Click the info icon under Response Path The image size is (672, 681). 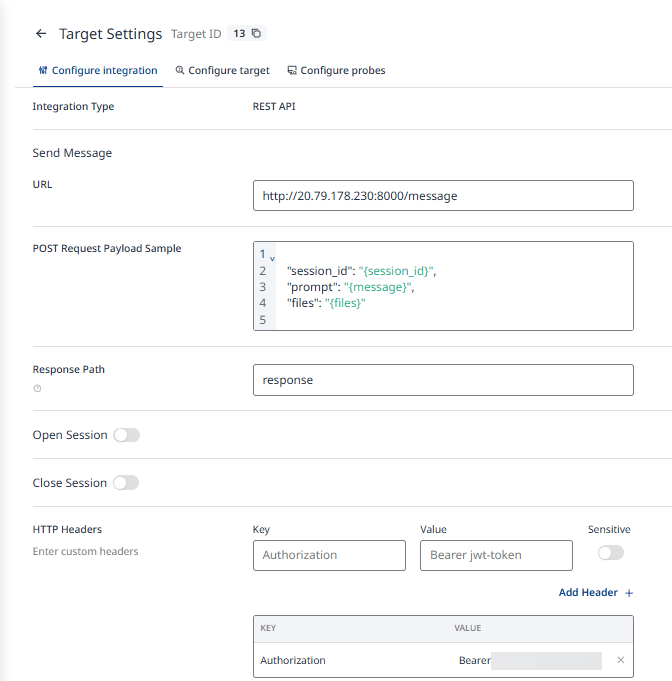[x=37, y=388]
